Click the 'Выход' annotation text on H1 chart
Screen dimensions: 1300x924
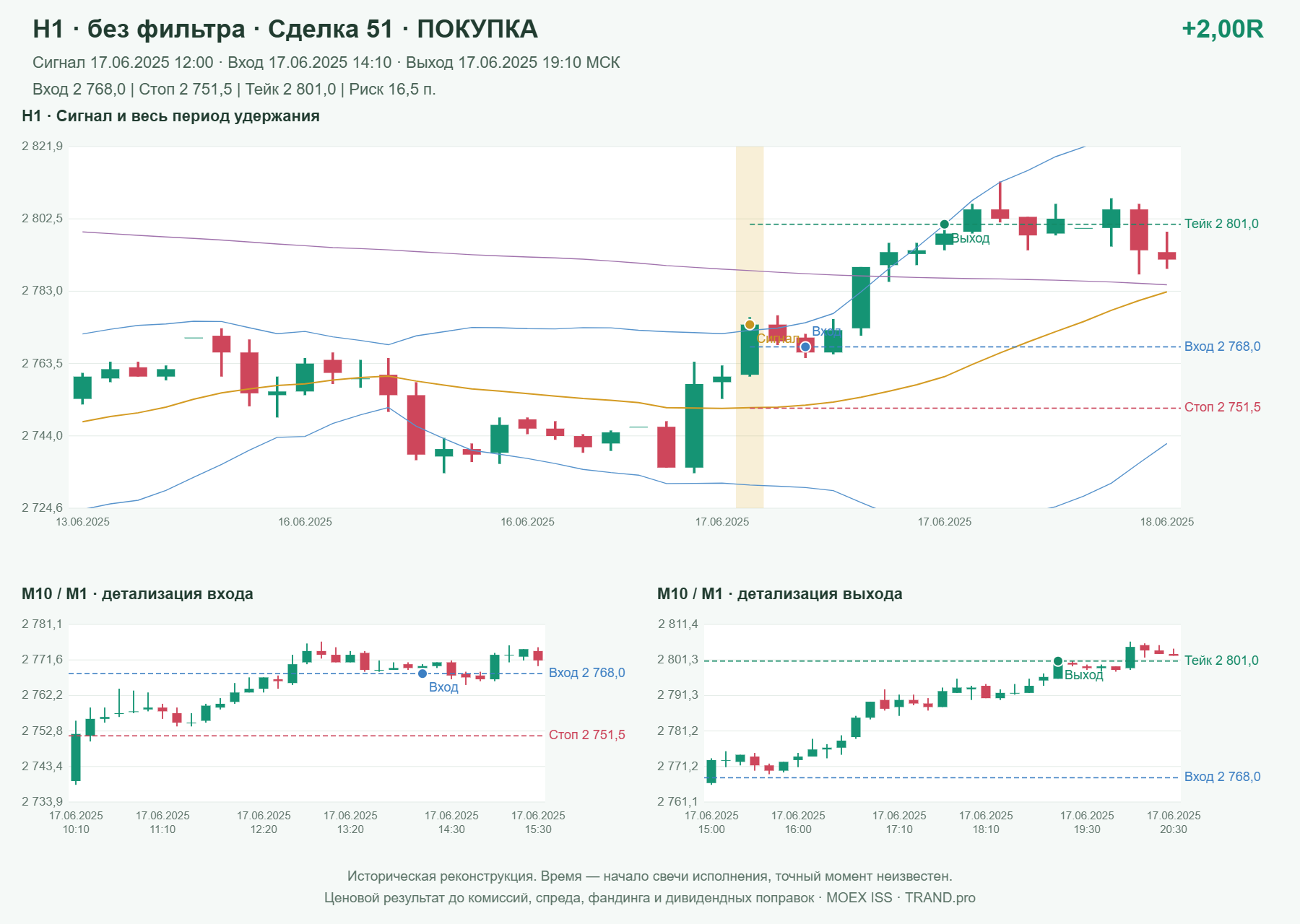click(970, 238)
